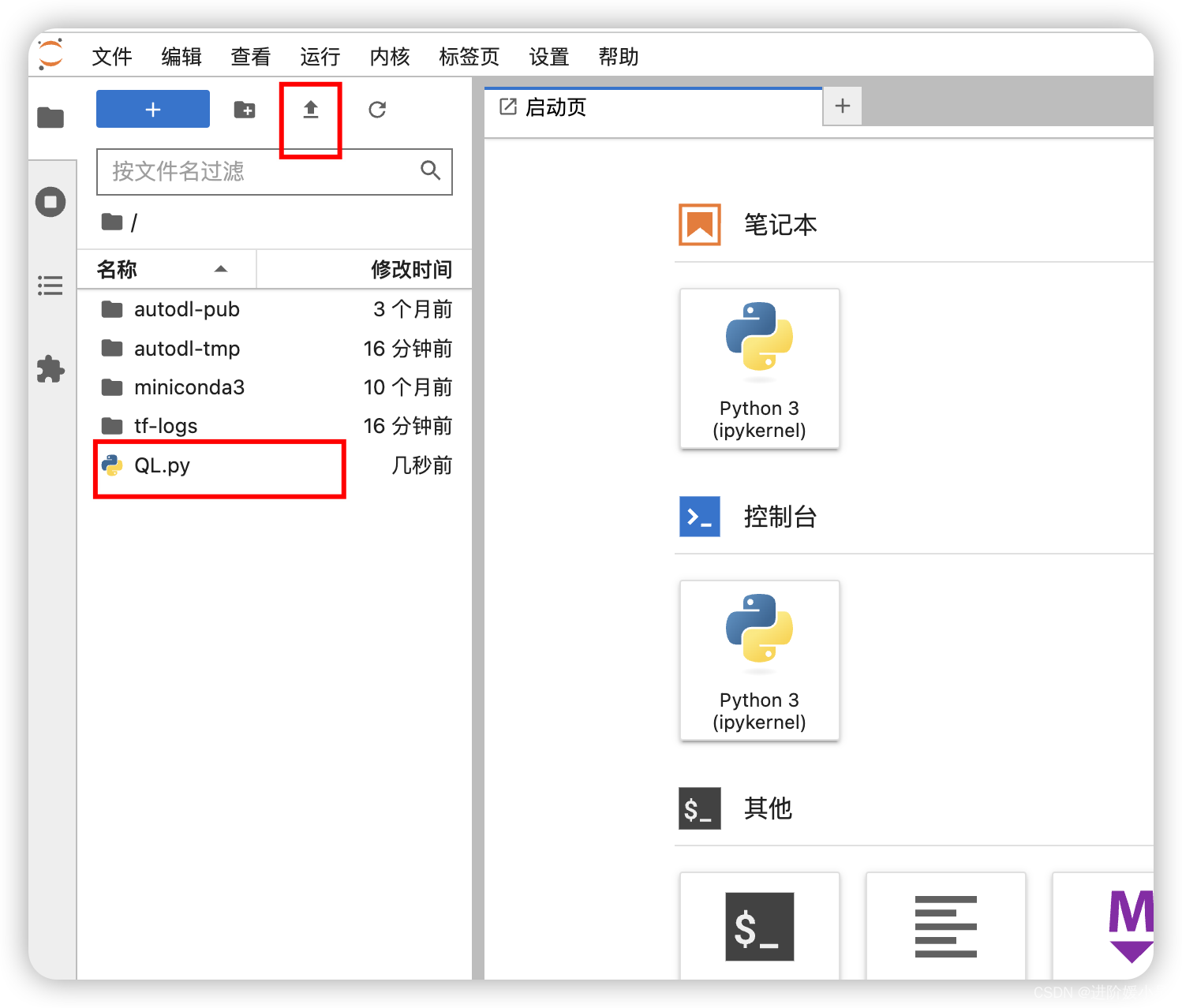Sort files by 名称 column header
This screenshot has height=1008, width=1182.
(x=166, y=269)
